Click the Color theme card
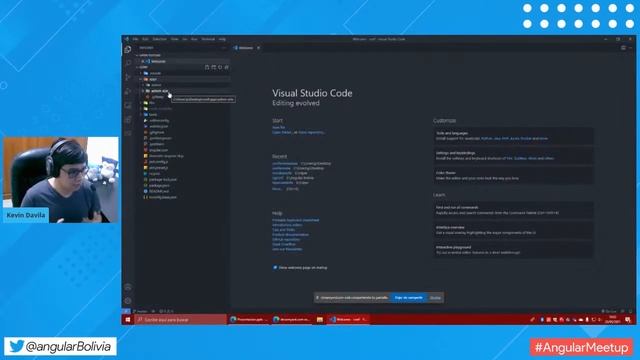Screen dimensions: 640x360 coord(513,176)
